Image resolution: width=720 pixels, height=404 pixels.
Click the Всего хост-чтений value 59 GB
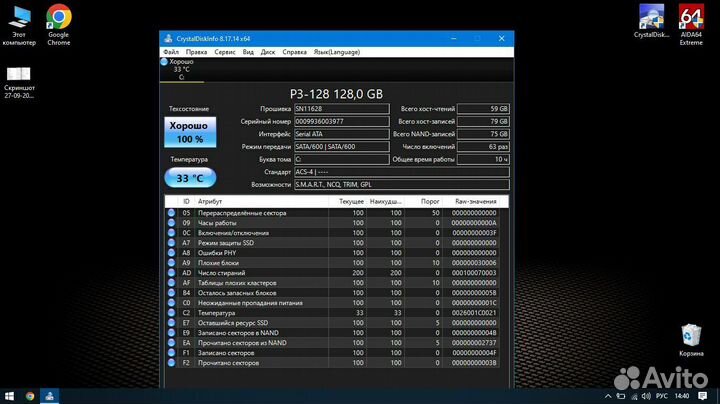click(483, 109)
